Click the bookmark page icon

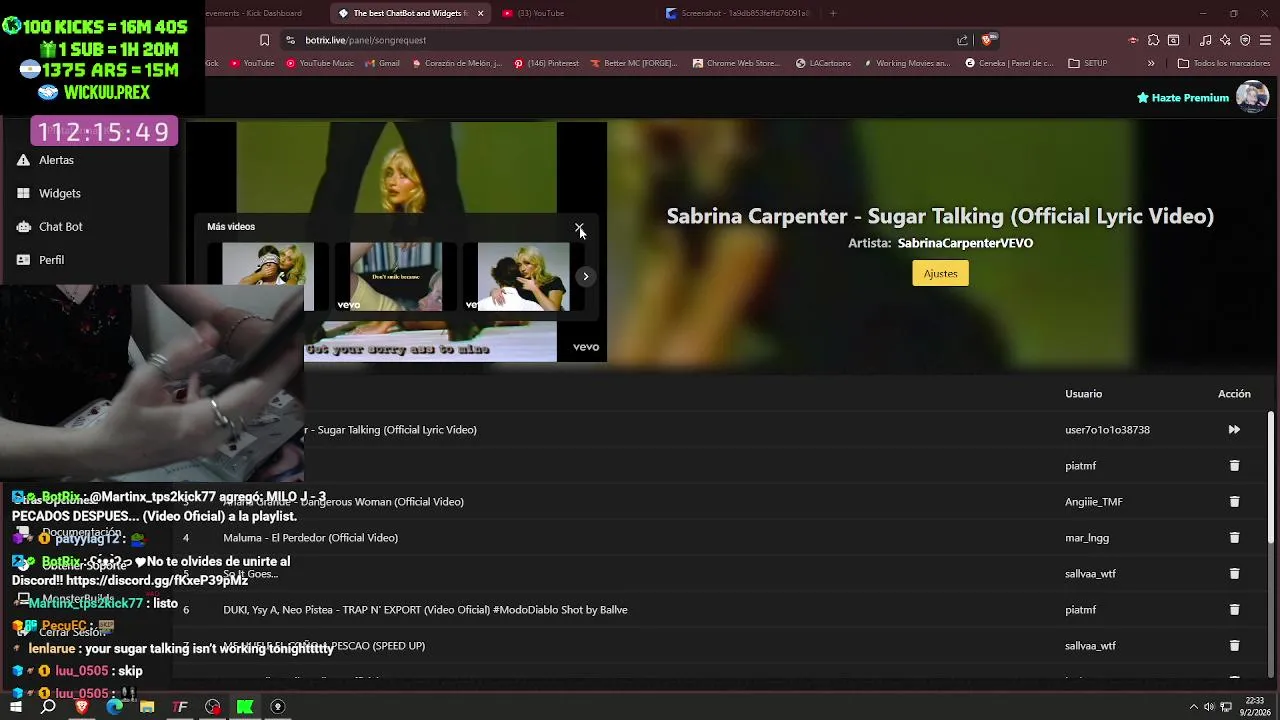point(264,40)
